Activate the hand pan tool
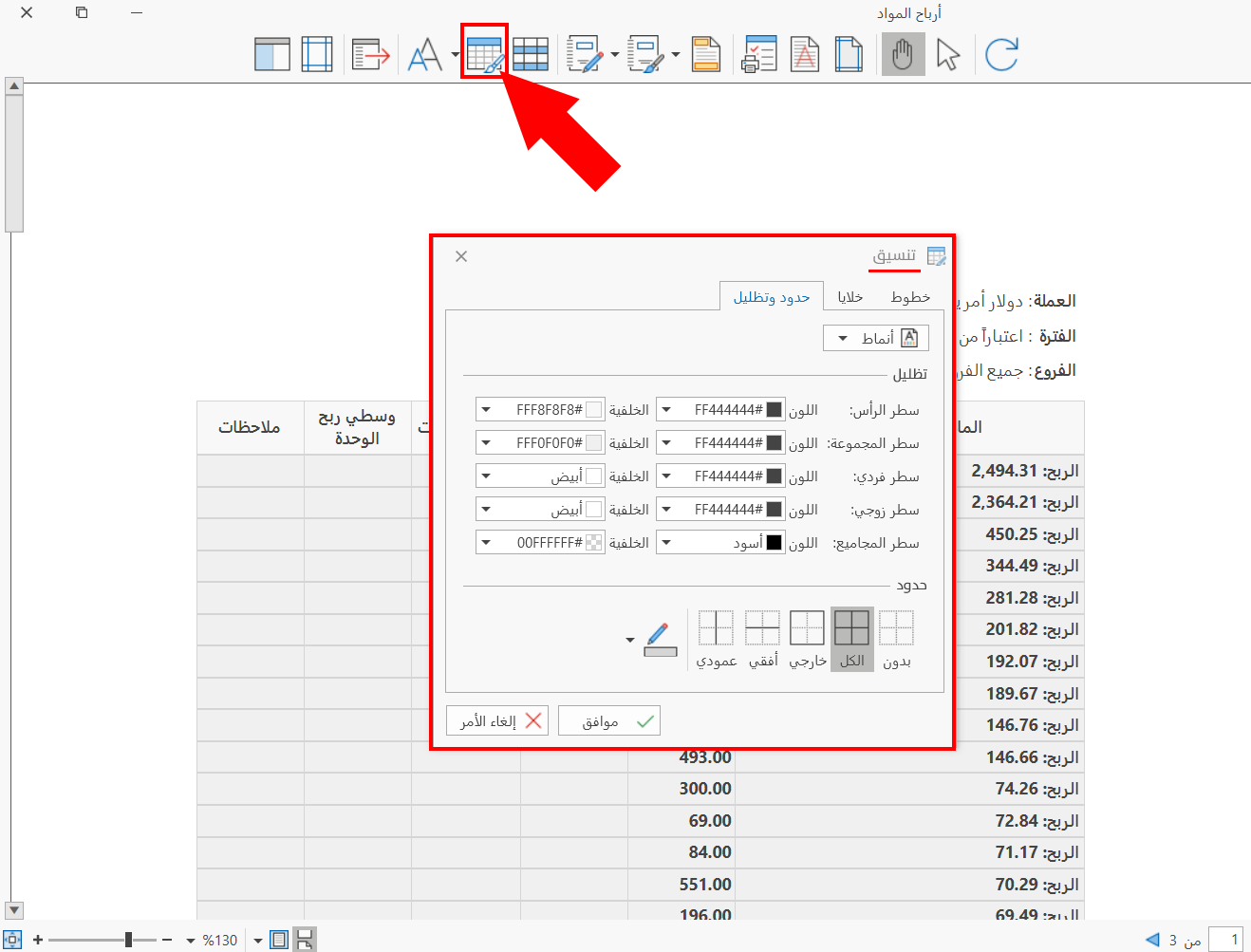This screenshot has height=952, width=1251. pos(903,54)
